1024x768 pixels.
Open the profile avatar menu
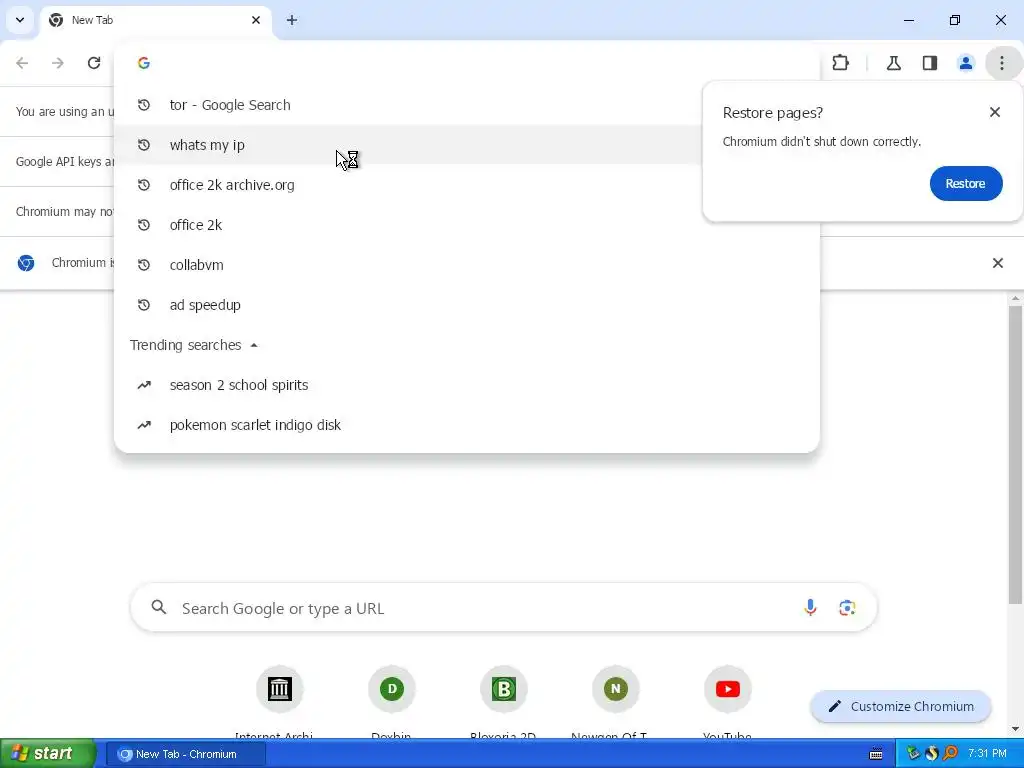point(966,63)
